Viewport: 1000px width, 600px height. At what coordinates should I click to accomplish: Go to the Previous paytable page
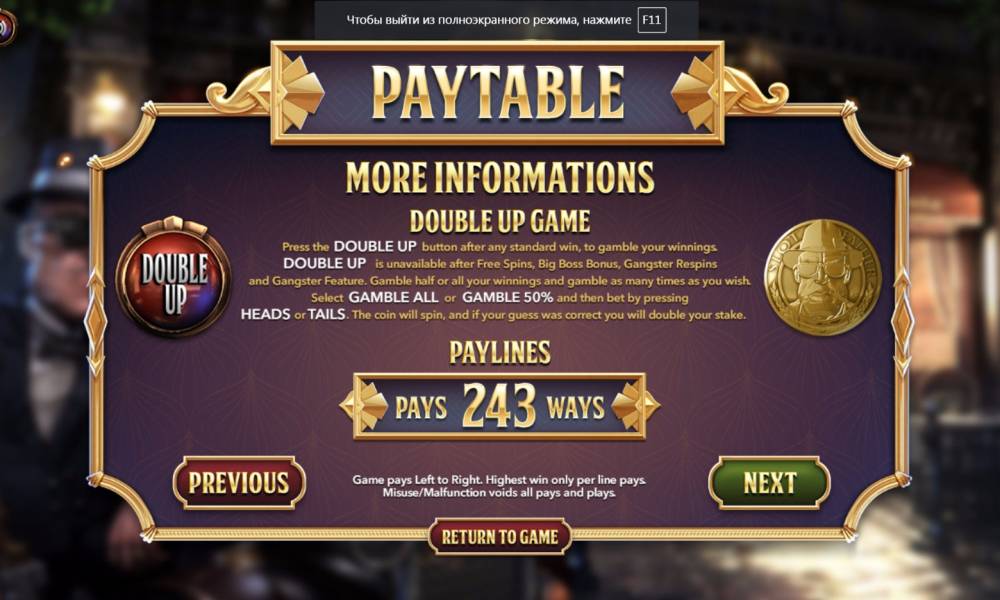(x=239, y=483)
